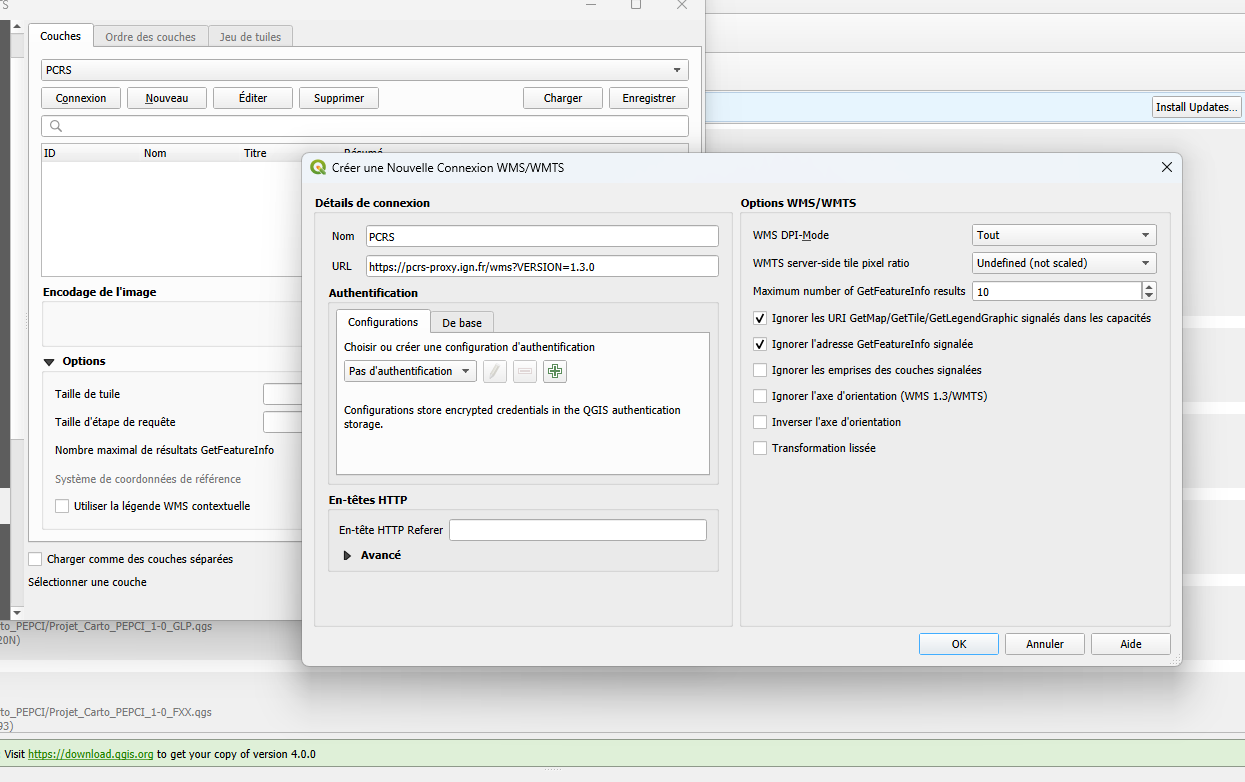The height and width of the screenshot is (782, 1245).
Task: Open the WMS DPI-Mode dropdown
Action: coord(1064,236)
